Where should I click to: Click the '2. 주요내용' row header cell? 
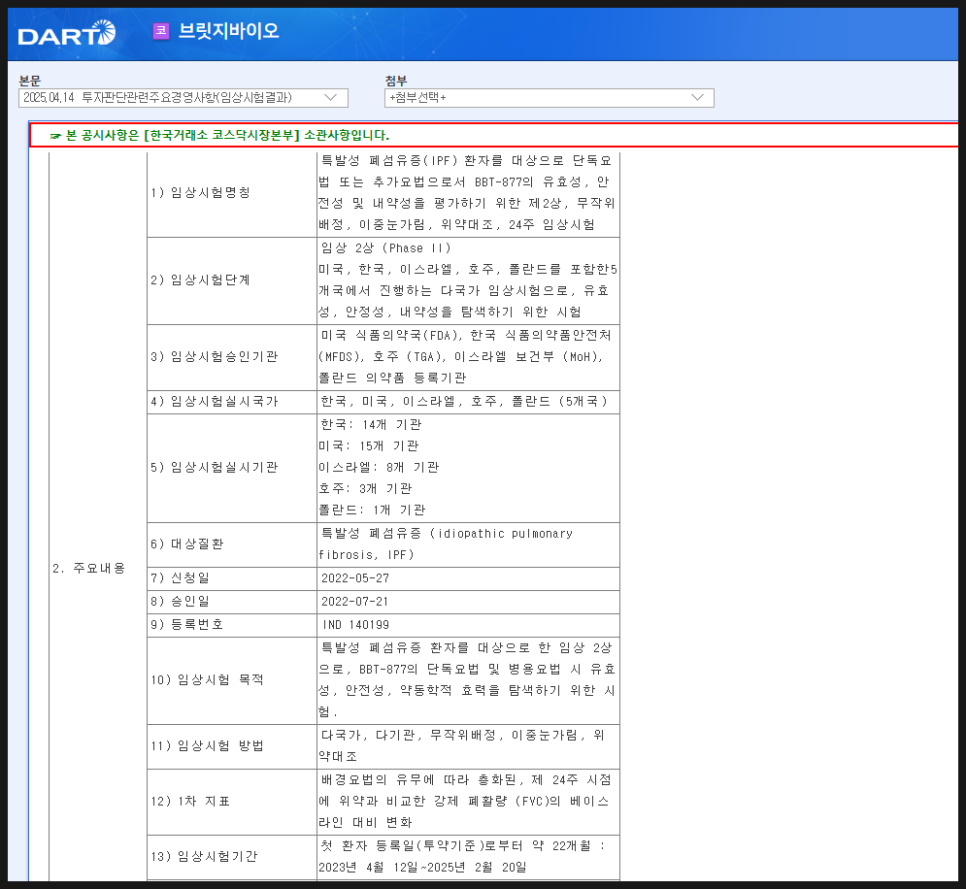[98, 516]
